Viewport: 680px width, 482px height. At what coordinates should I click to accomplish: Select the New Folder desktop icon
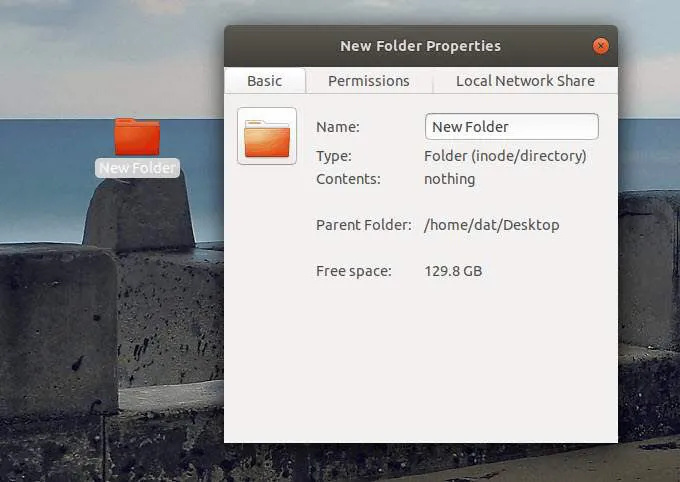[x=137, y=136]
